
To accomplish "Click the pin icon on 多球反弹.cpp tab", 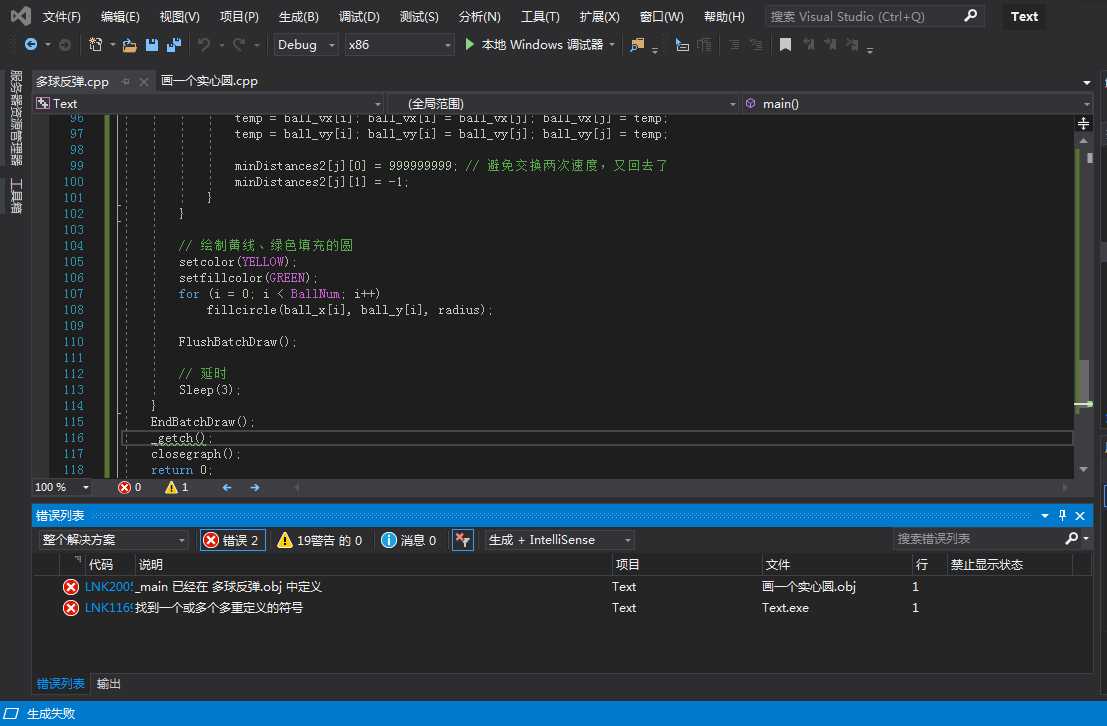I will [x=126, y=82].
